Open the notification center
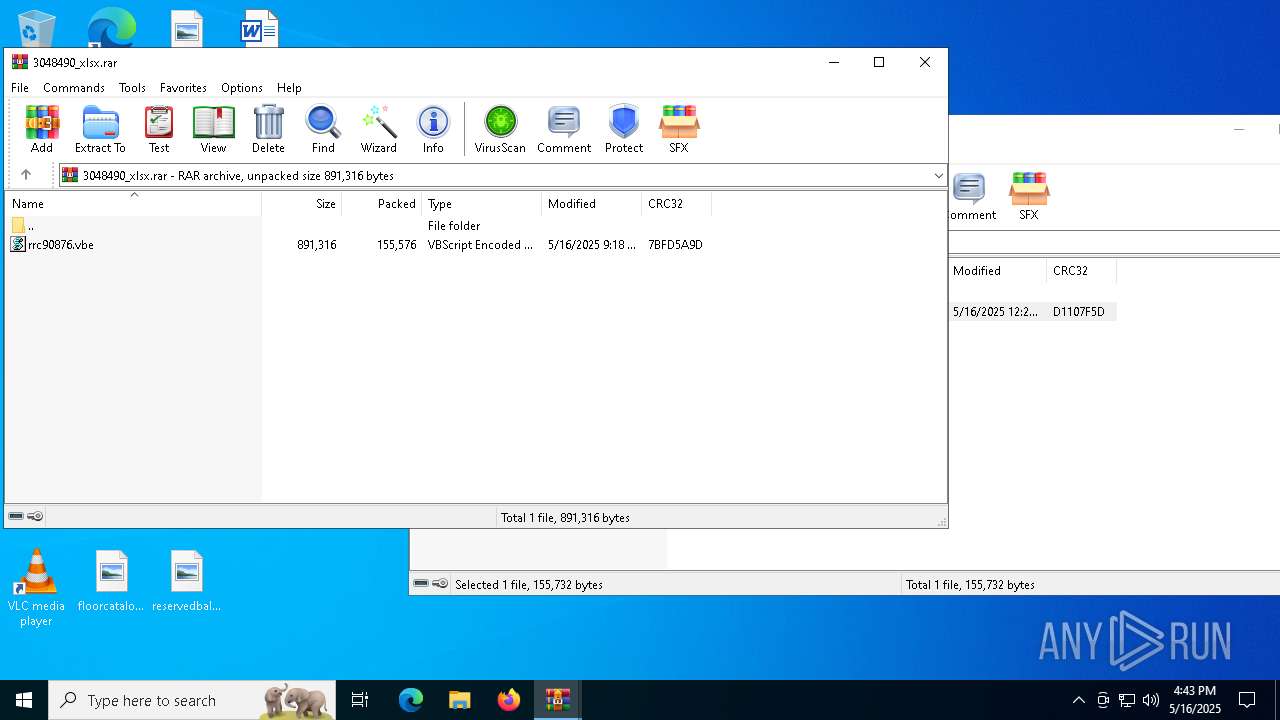This screenshot has width=1280, height=720. point(1247,700)
